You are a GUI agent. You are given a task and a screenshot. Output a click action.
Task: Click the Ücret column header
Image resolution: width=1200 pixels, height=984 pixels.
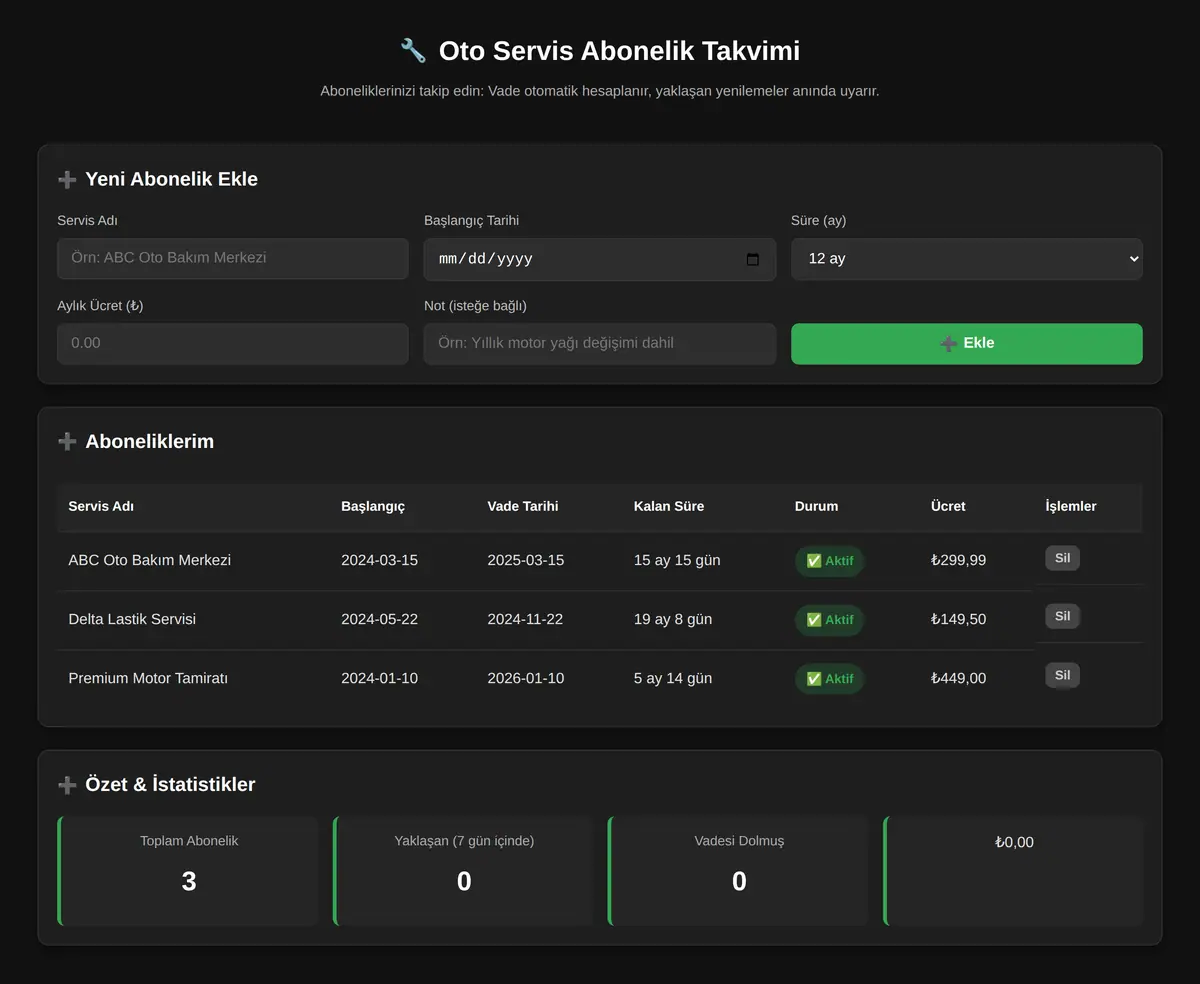[x=948, y=506]
